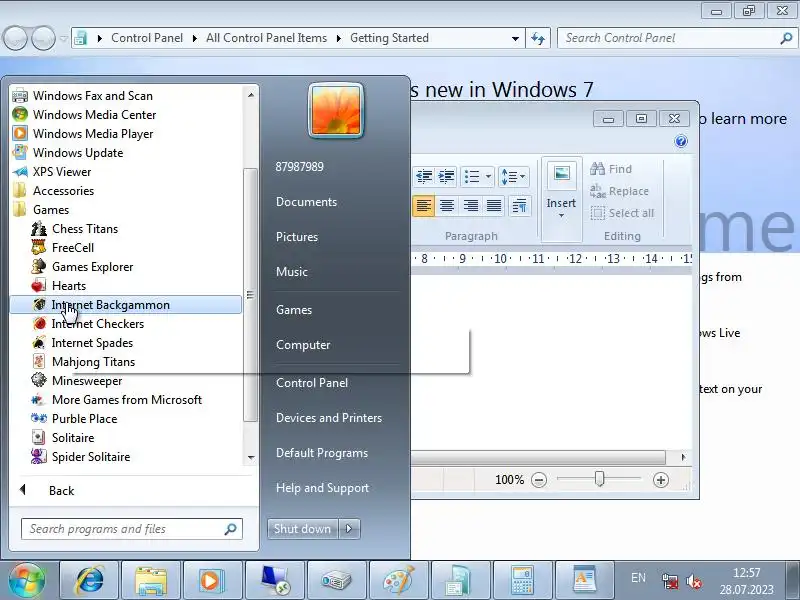Open Help and Support

tap(322, 488)
